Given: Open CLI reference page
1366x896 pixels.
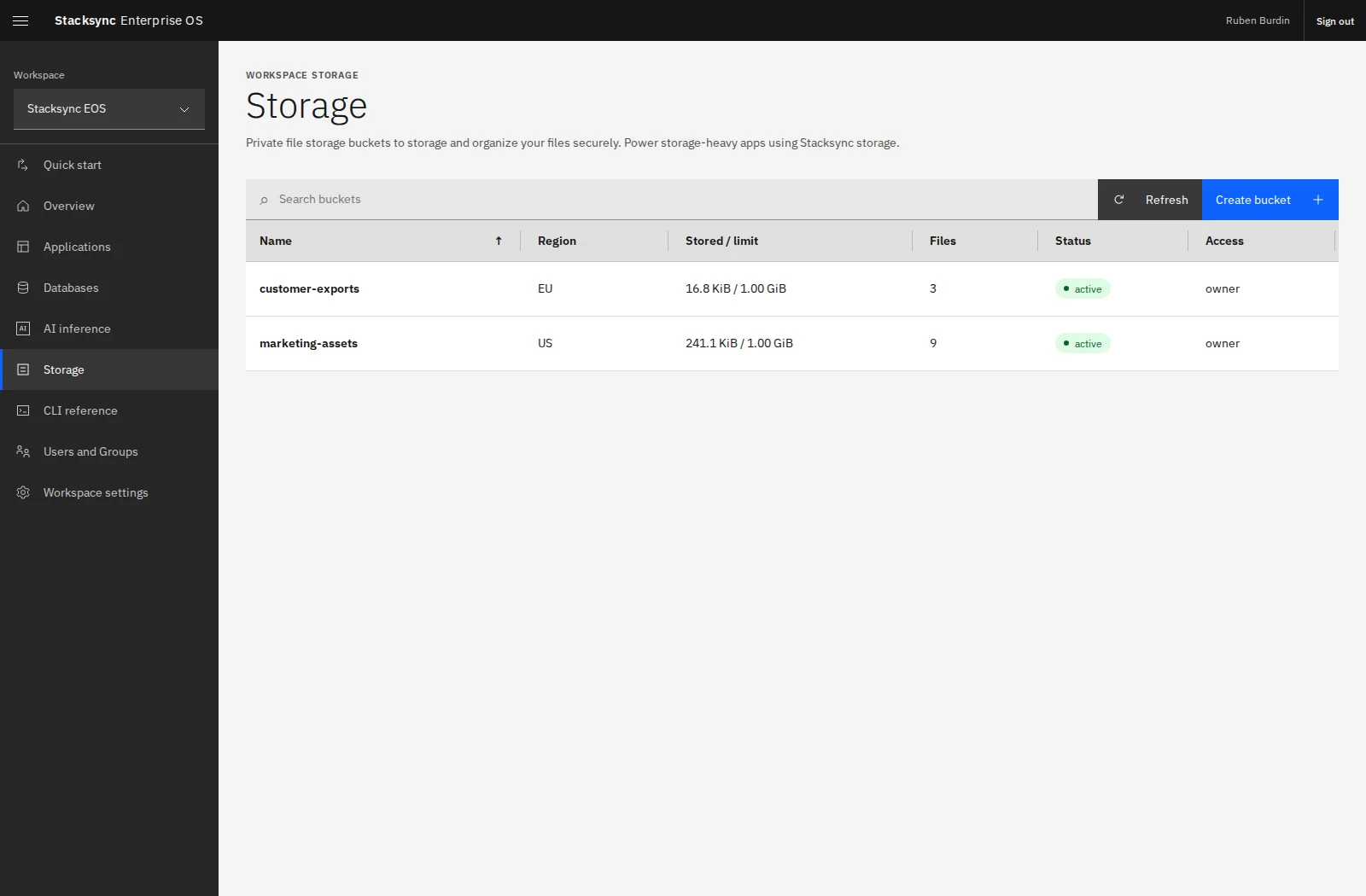Looking at the screenshot, I should pyautogui.click(x=109, y=410).
